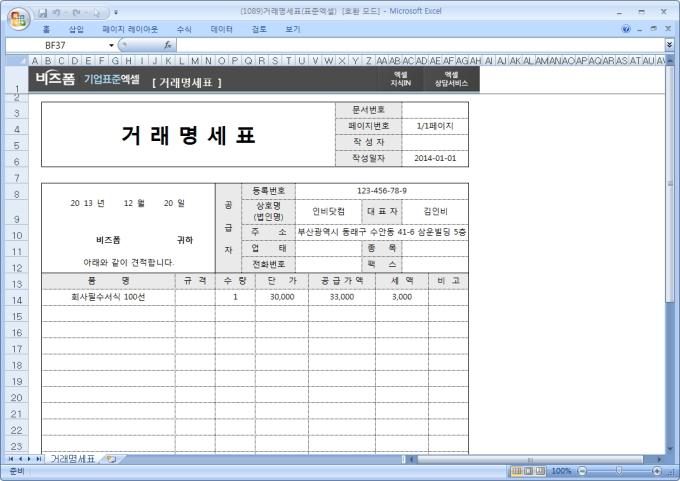Open the 보기 ribbon tab
Screen dimensions: 680x481
[x=293, y=29]
